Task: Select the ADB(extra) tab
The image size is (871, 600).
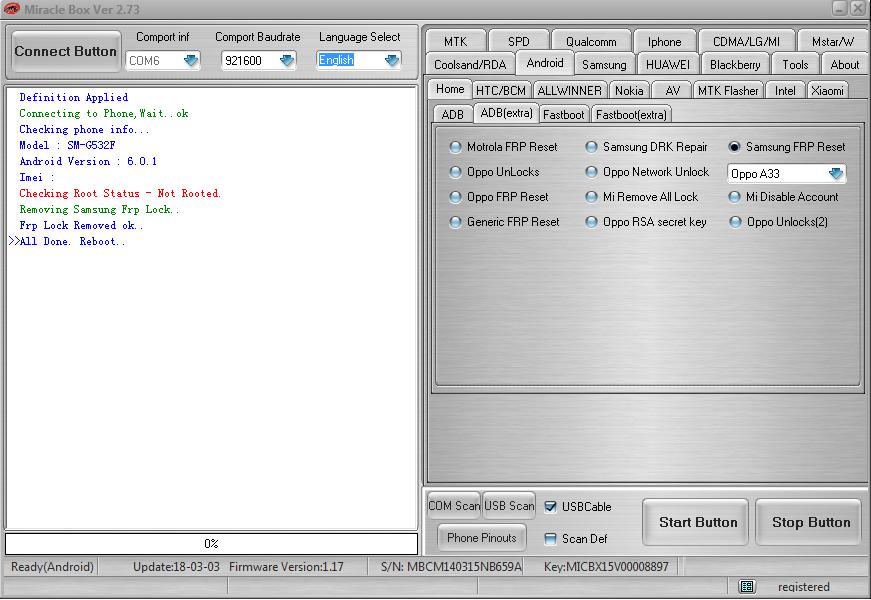Action: 506,113
